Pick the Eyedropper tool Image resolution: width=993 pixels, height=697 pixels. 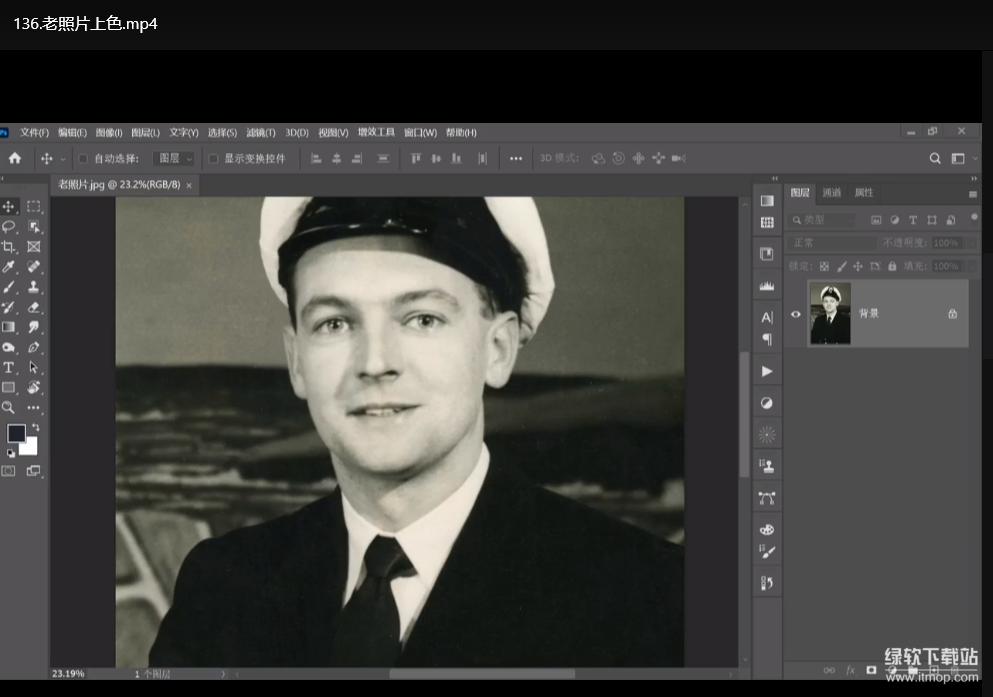9,267
